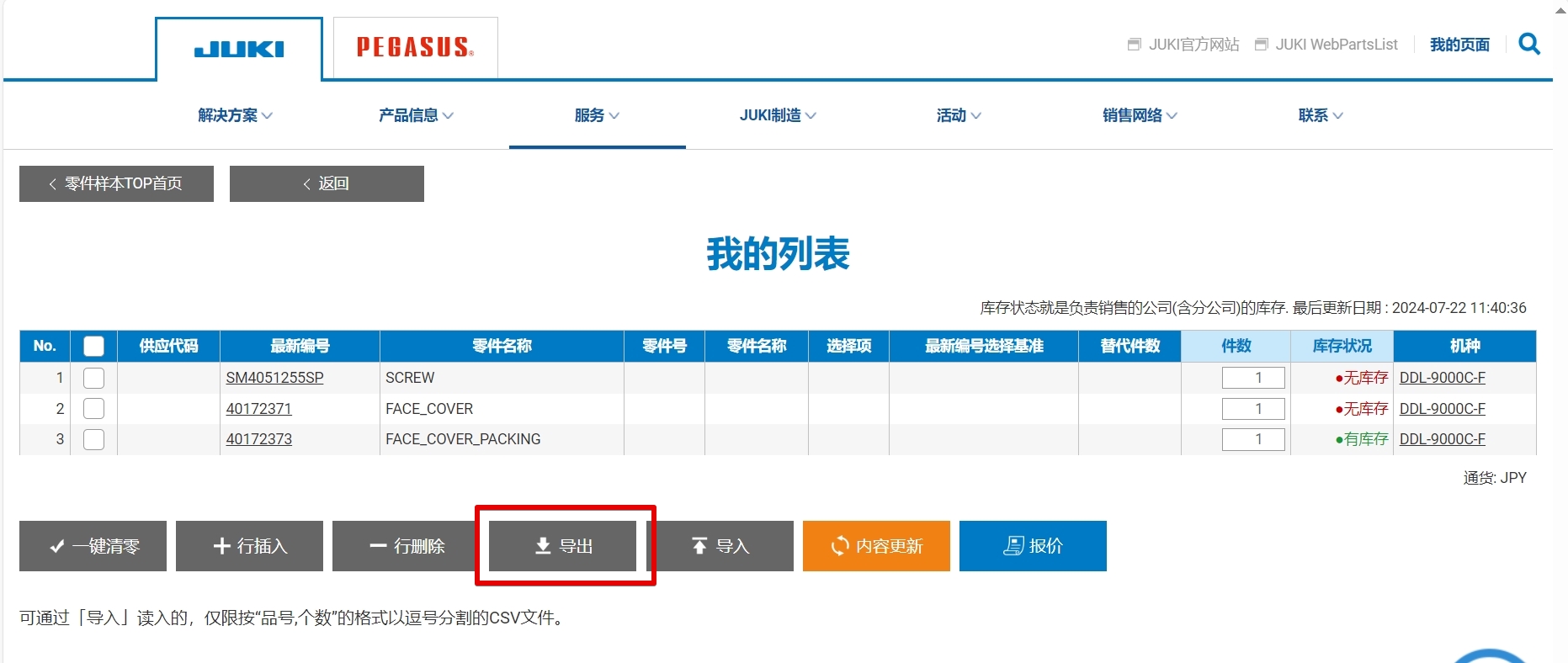Open the 服务 menu item
The width and height of the screenshot is (1568, 663).
click(x=597, y=115)
